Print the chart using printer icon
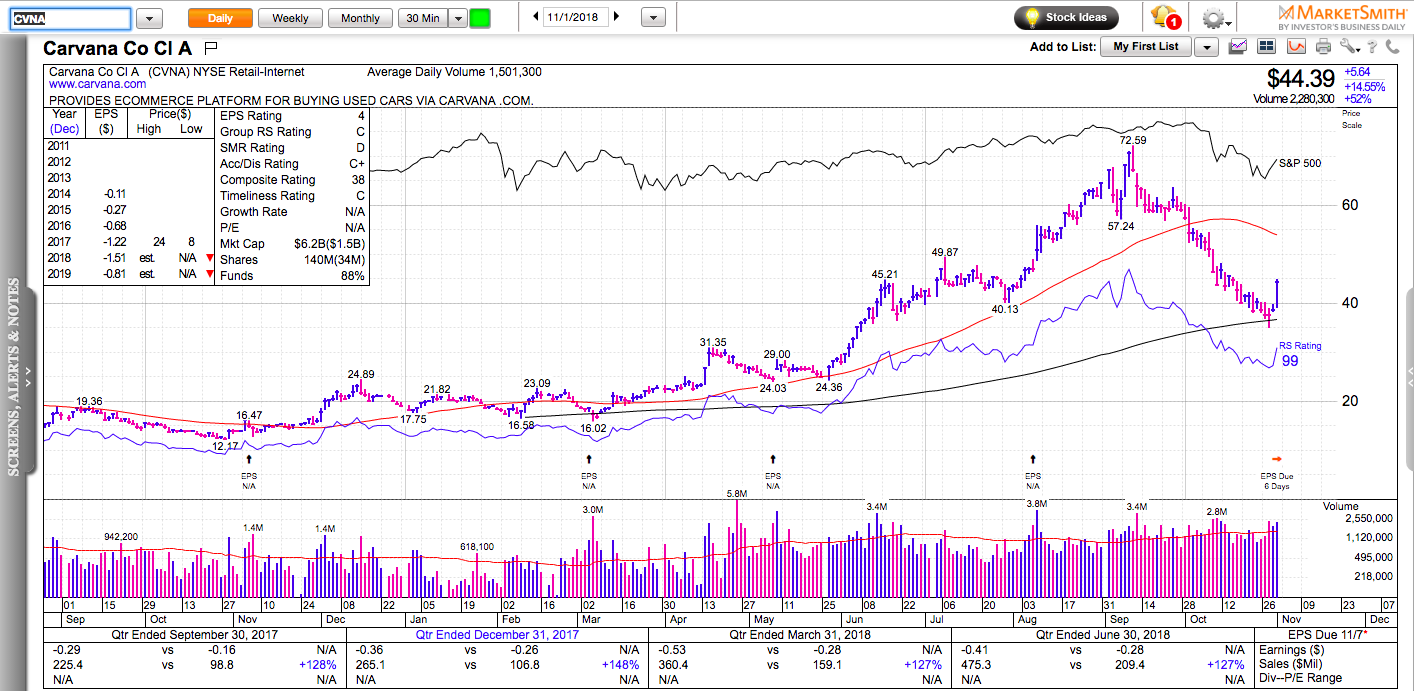The image size is (1414, 691). pos(1324,46)
